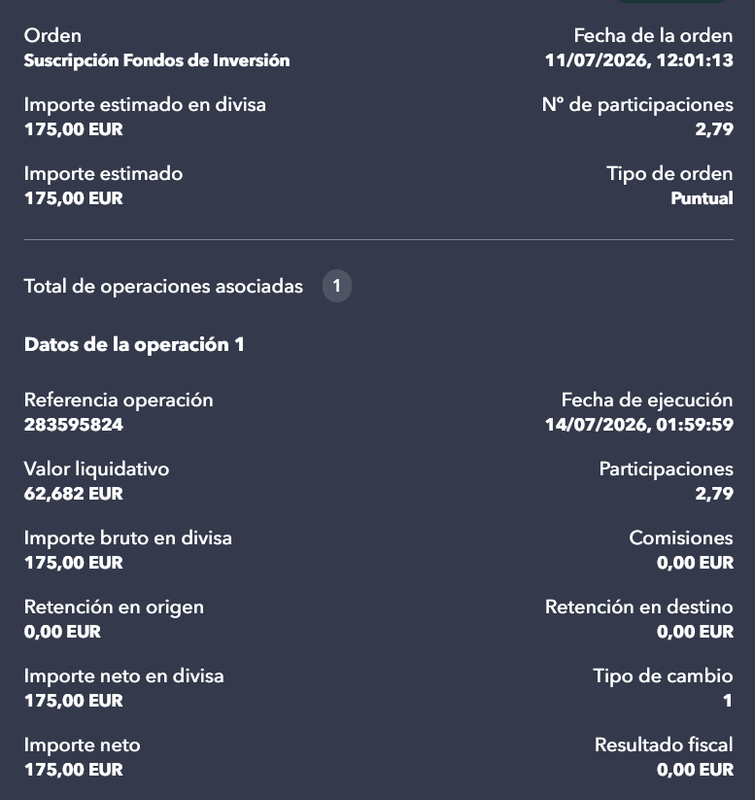Click the order date 11/07/2026, 12:01:13
This screenshot has height=800, width=755.
(639, 60)
